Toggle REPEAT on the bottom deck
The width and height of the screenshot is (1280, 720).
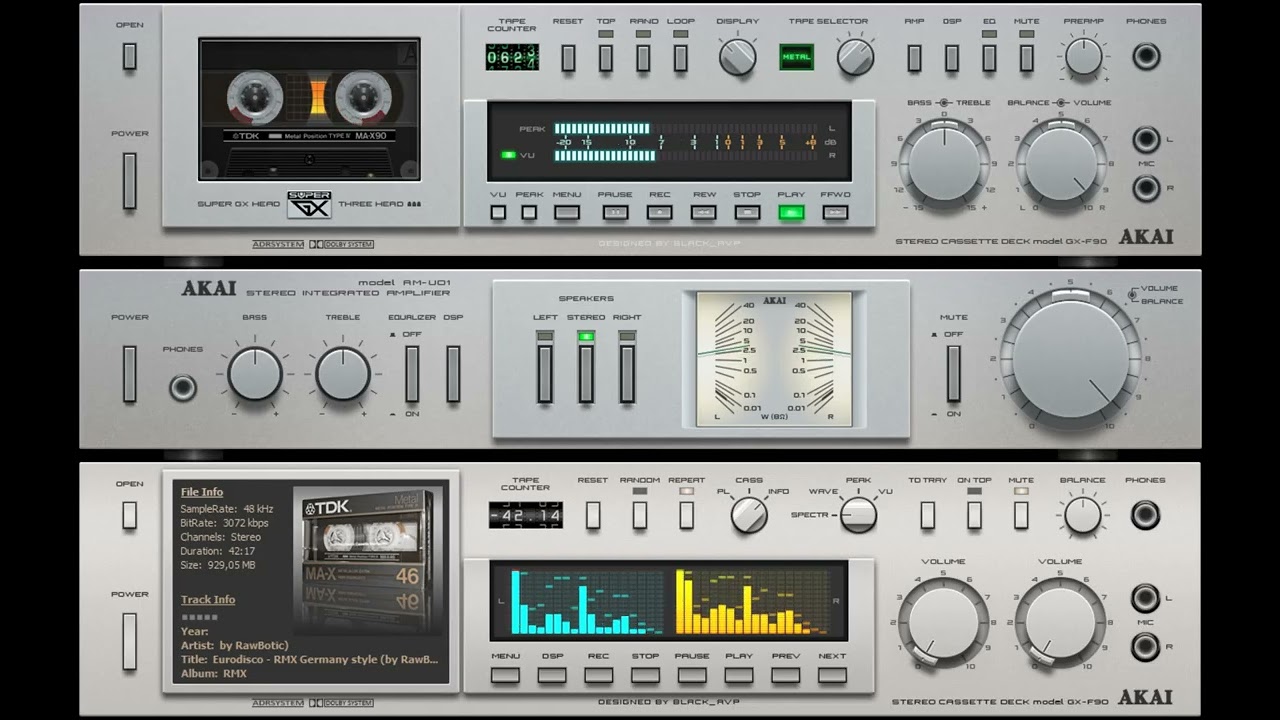click(x=687, y=515)
